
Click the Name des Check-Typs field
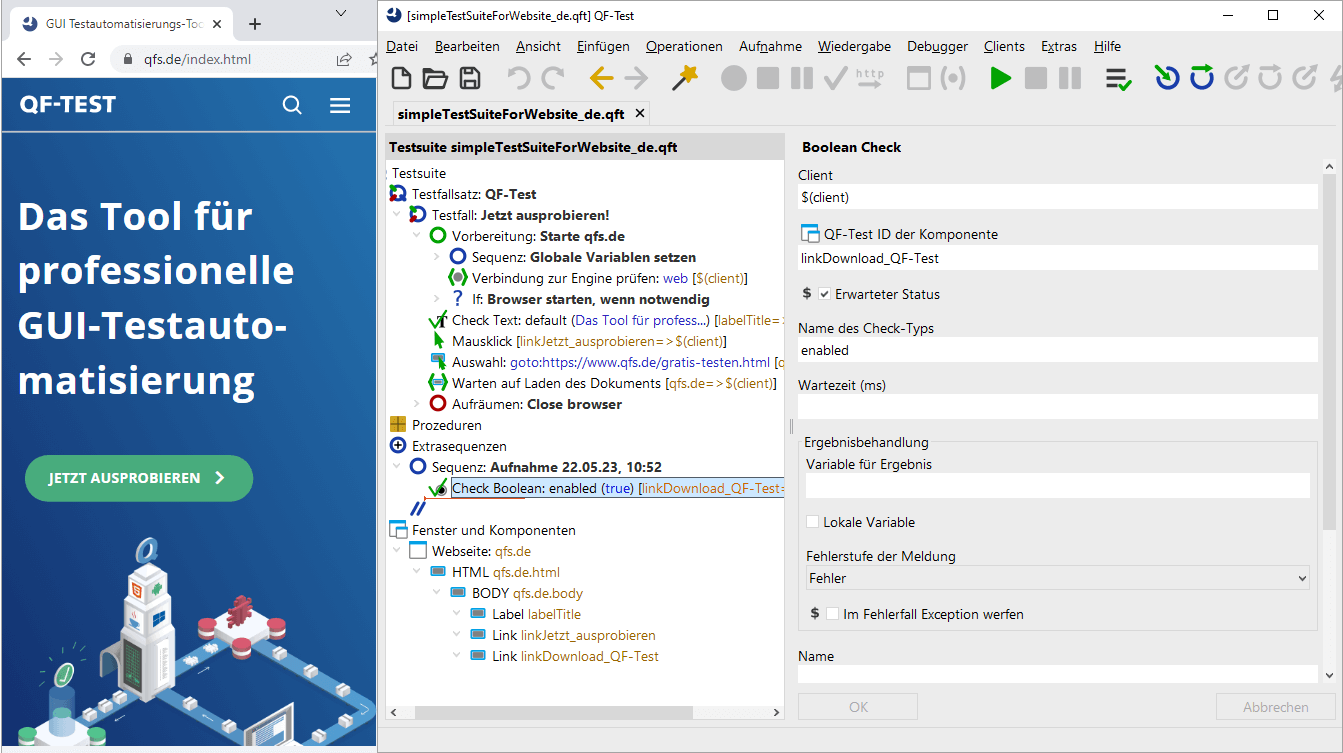[x=1058, y=350]
